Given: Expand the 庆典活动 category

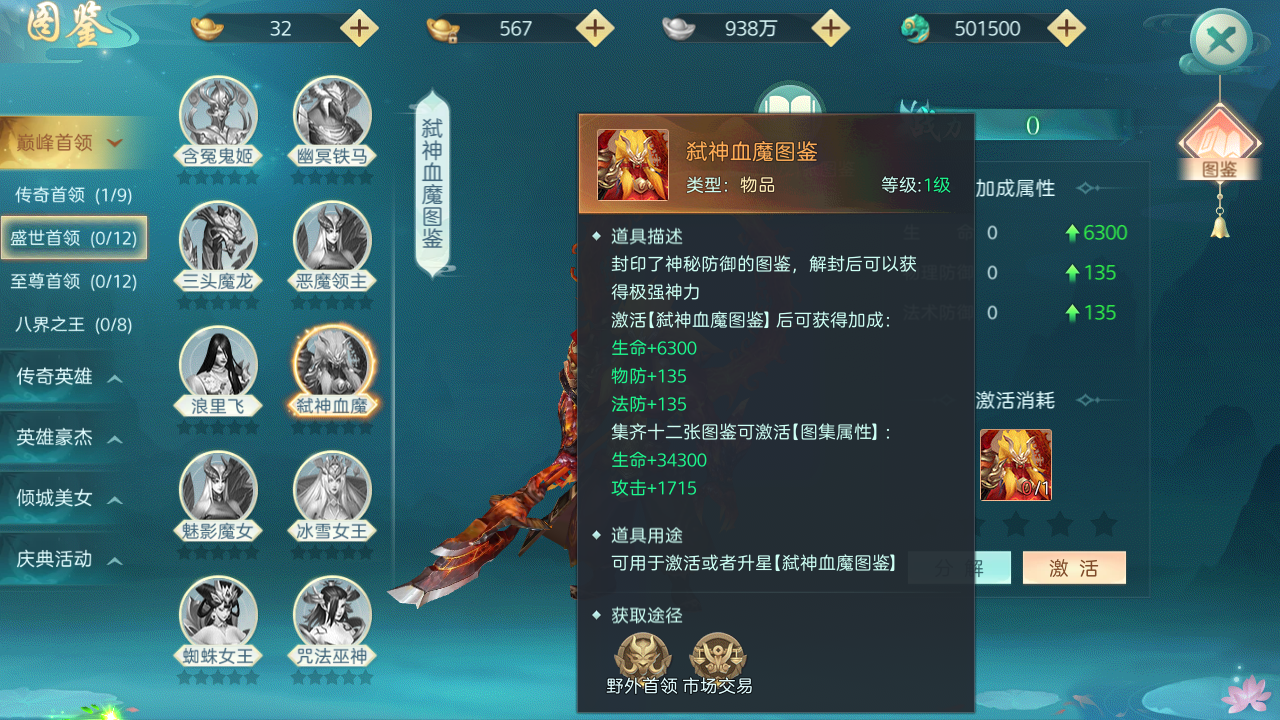Looking at the screenshot, I should (x=70, y=559).
